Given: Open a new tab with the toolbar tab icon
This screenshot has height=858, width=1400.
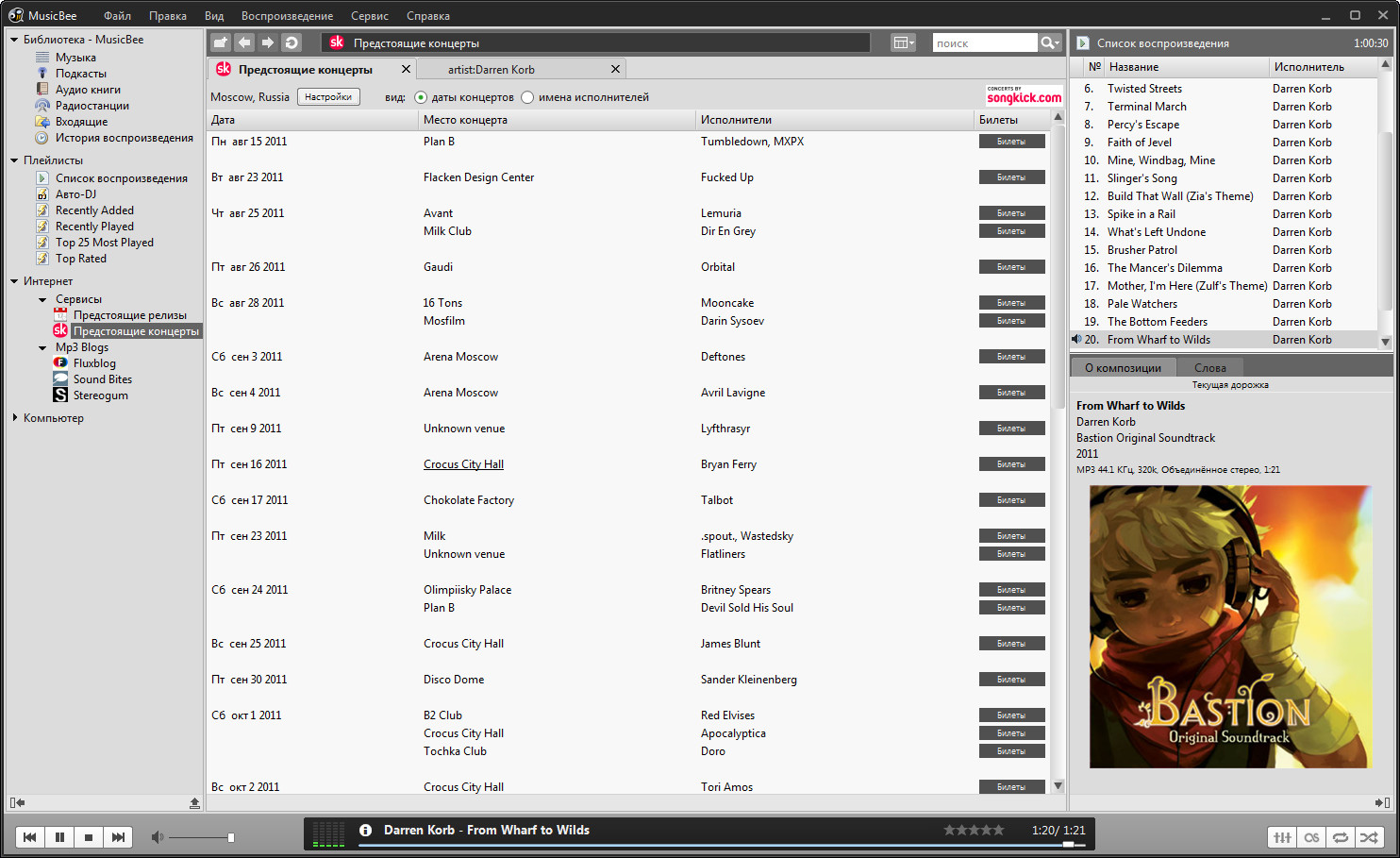Looking at the screenshot, I should [221, 42].
